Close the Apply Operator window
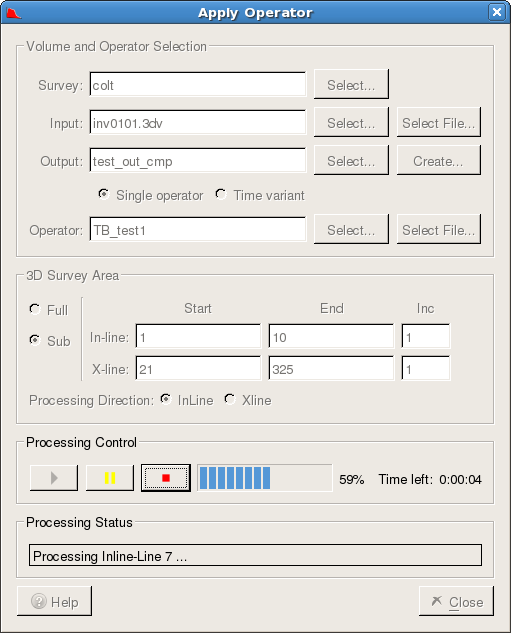The height and width of the screenshot is (633, 511). [497, 12]
